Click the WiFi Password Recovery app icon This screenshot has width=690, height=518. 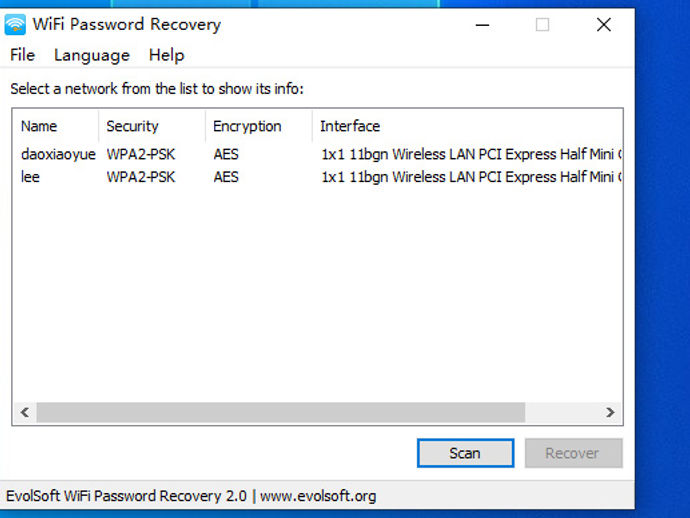[x=15, y=24]
